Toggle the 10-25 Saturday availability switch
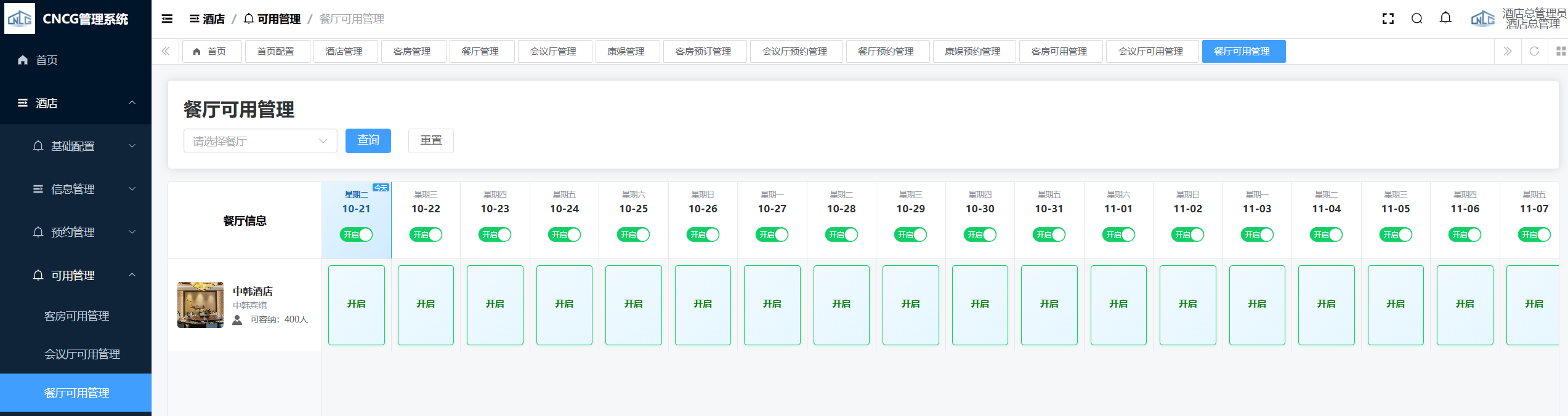 pos(633,234)
